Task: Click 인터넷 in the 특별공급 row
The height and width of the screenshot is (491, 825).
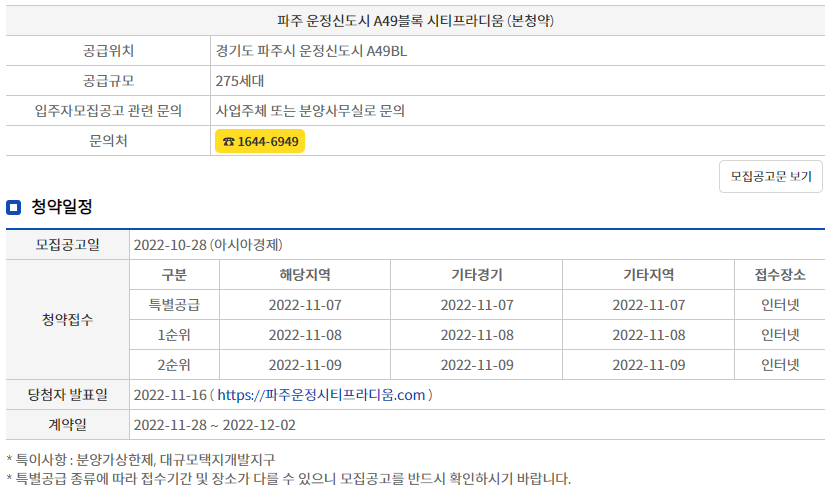Action: [x=780, y=305]
